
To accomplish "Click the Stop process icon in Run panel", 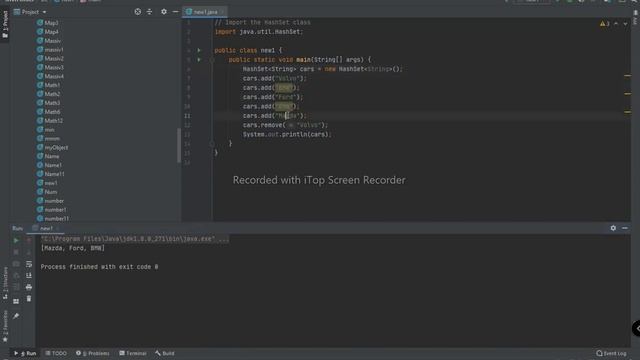I will (x=16, y=252).
